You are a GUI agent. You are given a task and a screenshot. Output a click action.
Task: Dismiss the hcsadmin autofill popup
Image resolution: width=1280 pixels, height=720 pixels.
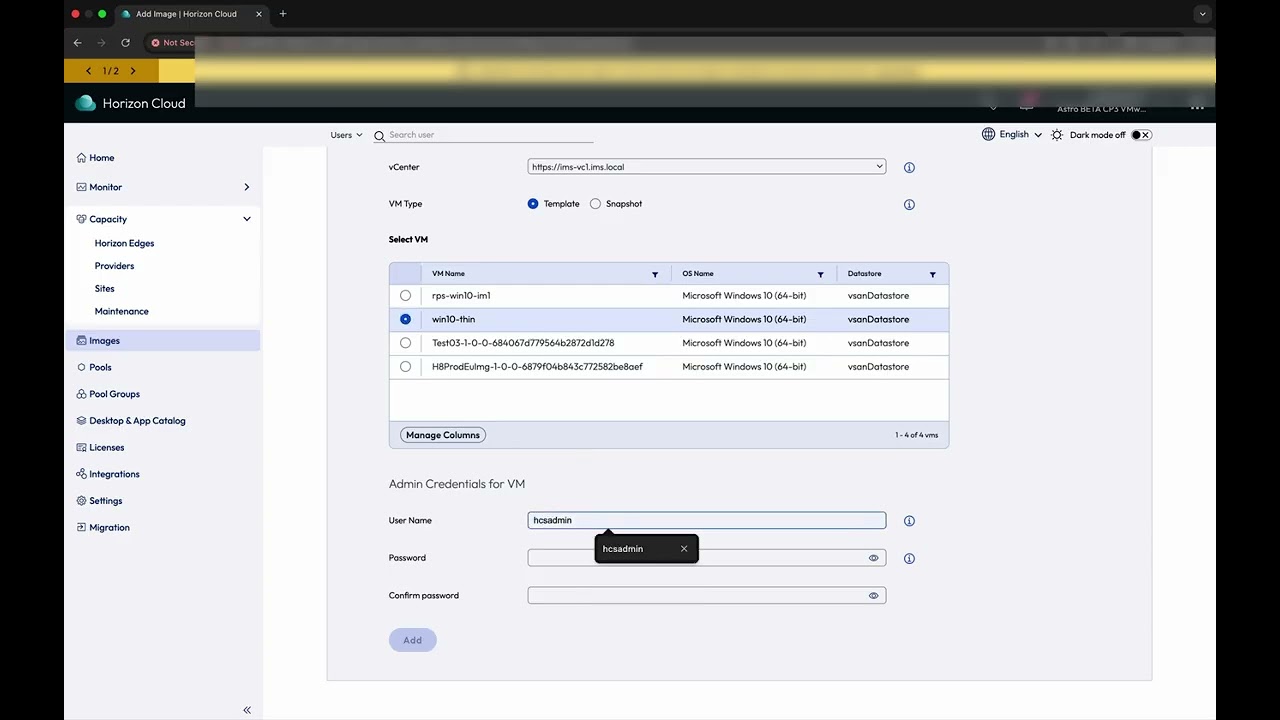684,549
